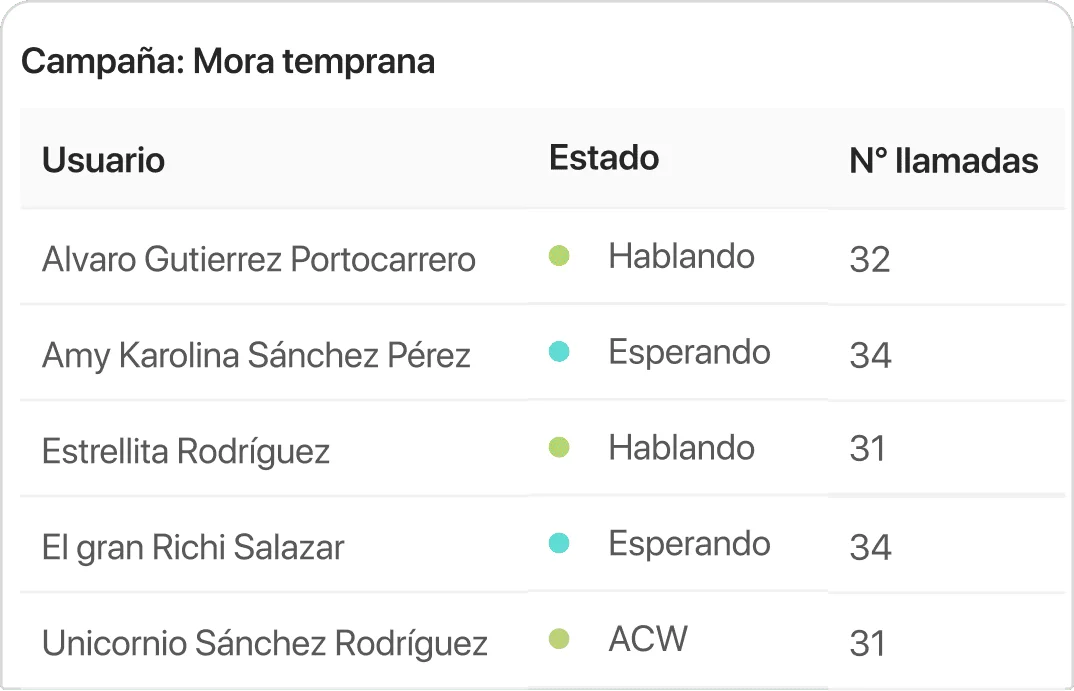1074x691 pixels.
Task: Click the Campaña: Mora temprana title
Action: click(228, 62)
